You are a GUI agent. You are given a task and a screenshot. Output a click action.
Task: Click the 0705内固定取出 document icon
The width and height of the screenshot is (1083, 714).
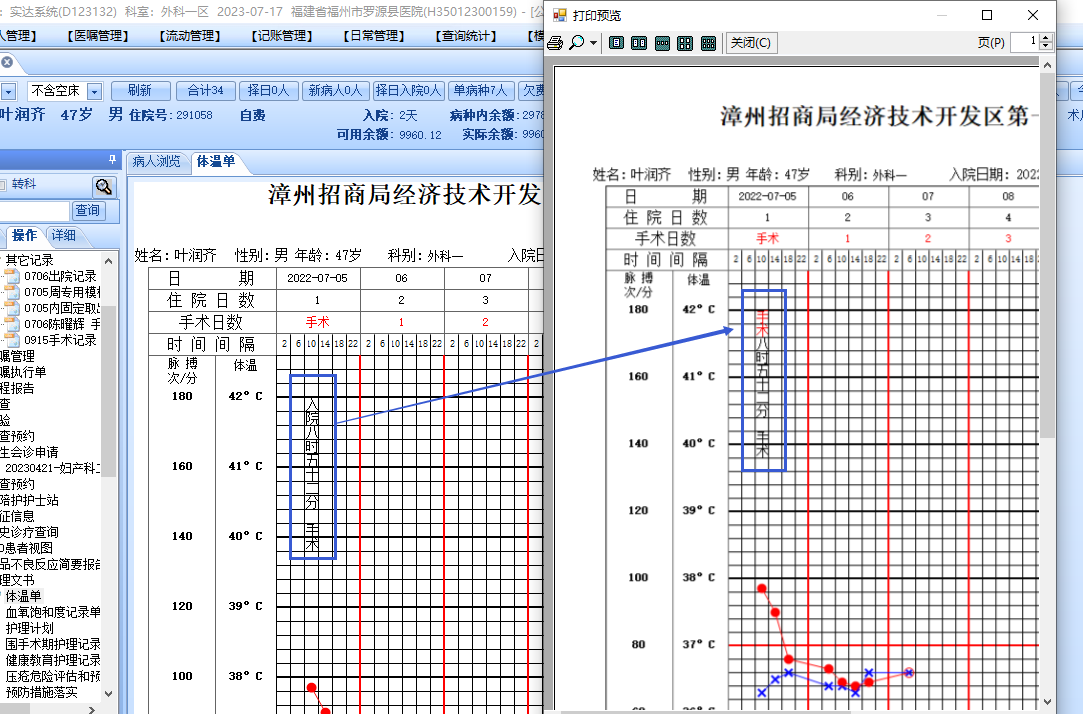12,308
